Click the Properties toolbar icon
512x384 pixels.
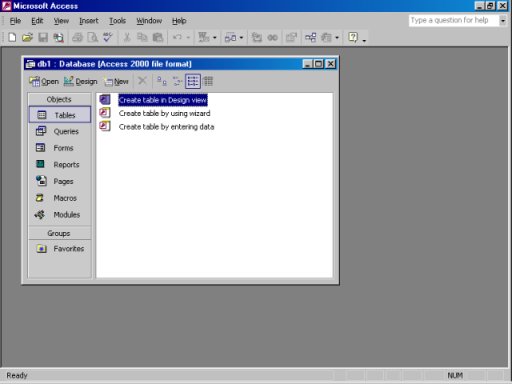tap(291, 37)
